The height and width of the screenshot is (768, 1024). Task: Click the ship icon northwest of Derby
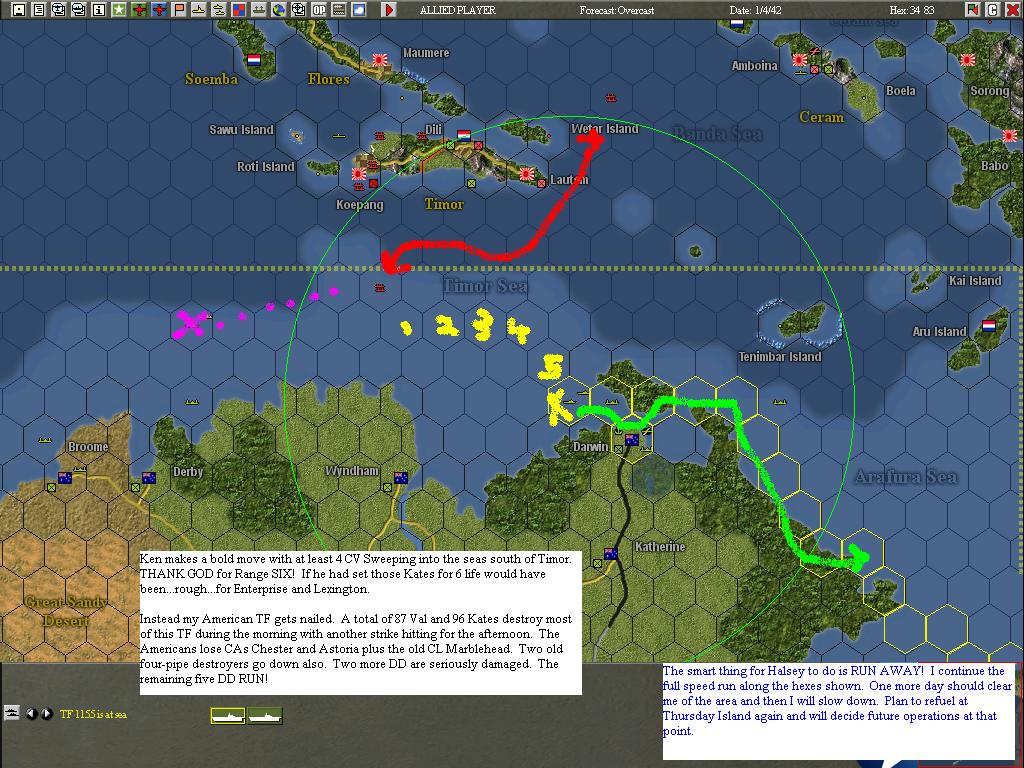click(x=191, y=401)
